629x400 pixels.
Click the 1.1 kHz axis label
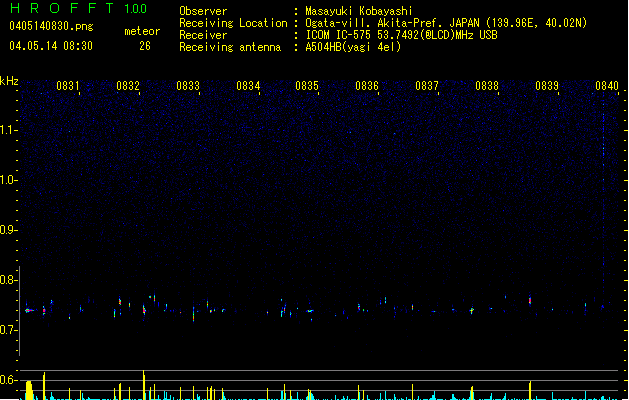pyautogui.click(x=8, y=130)
